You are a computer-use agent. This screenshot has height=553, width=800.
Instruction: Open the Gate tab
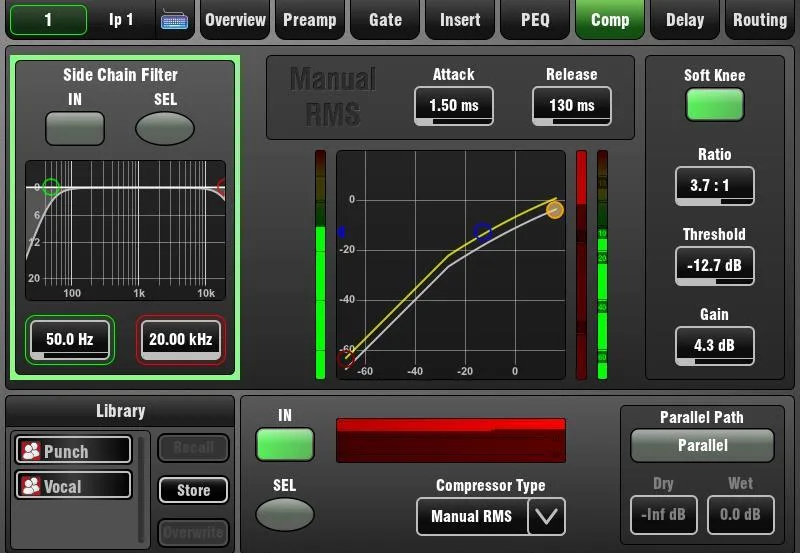pyautogui.click(x=385, y=20)
